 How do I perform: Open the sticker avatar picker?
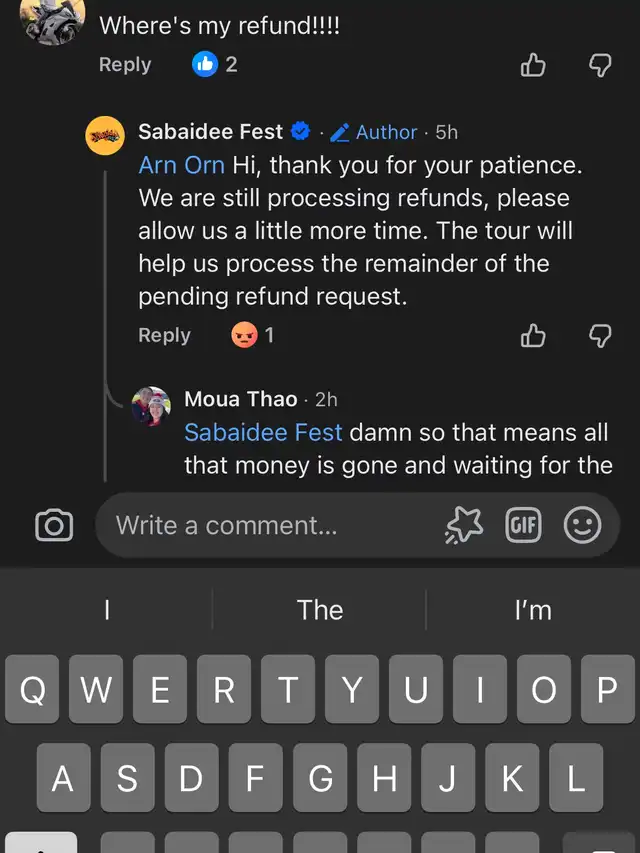tap(464, 525)
